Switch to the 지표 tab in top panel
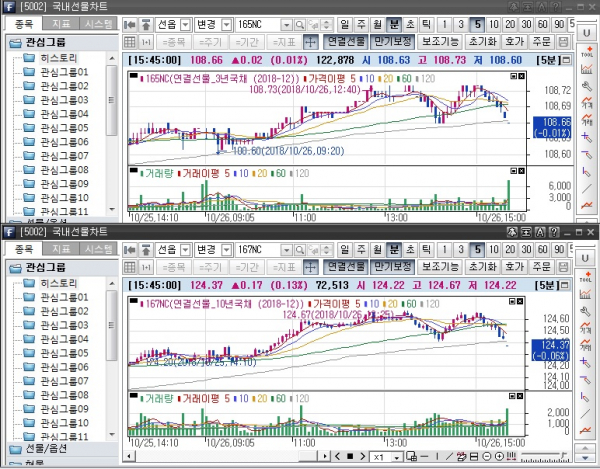This screenshot has height=469, width=600. tap(60, 22)
